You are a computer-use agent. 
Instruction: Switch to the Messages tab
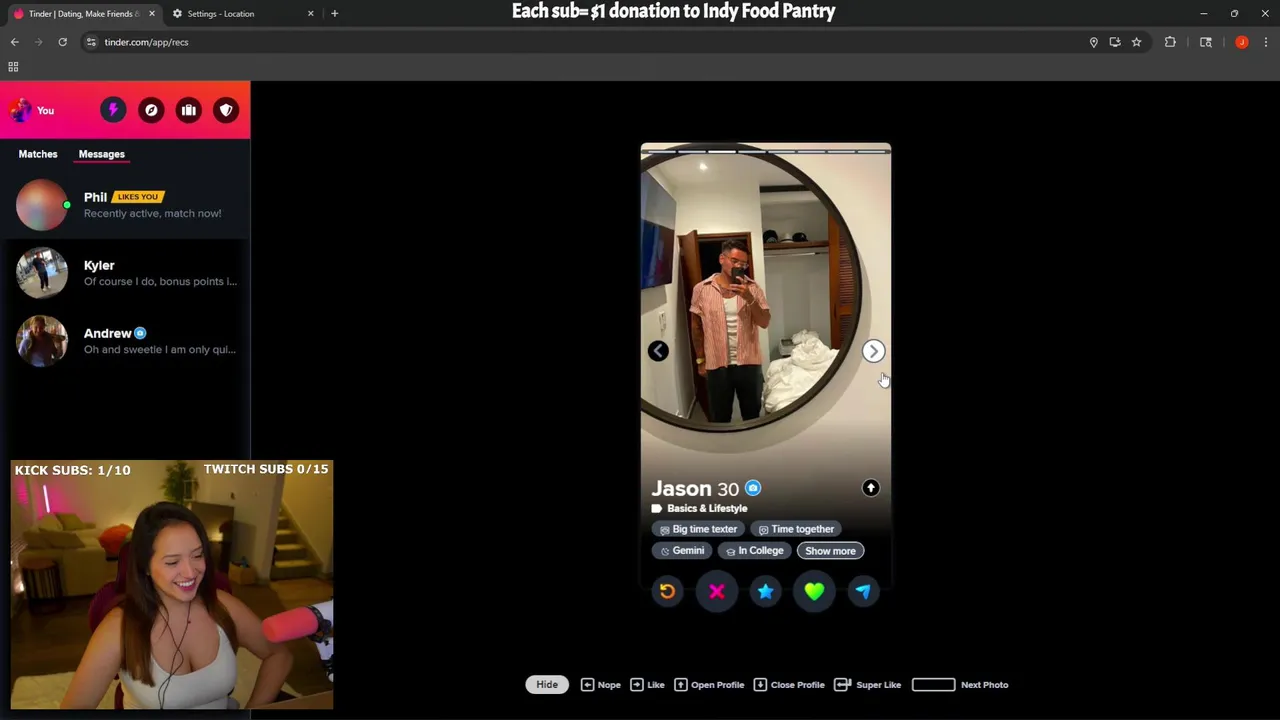click(x=102, y=154)
